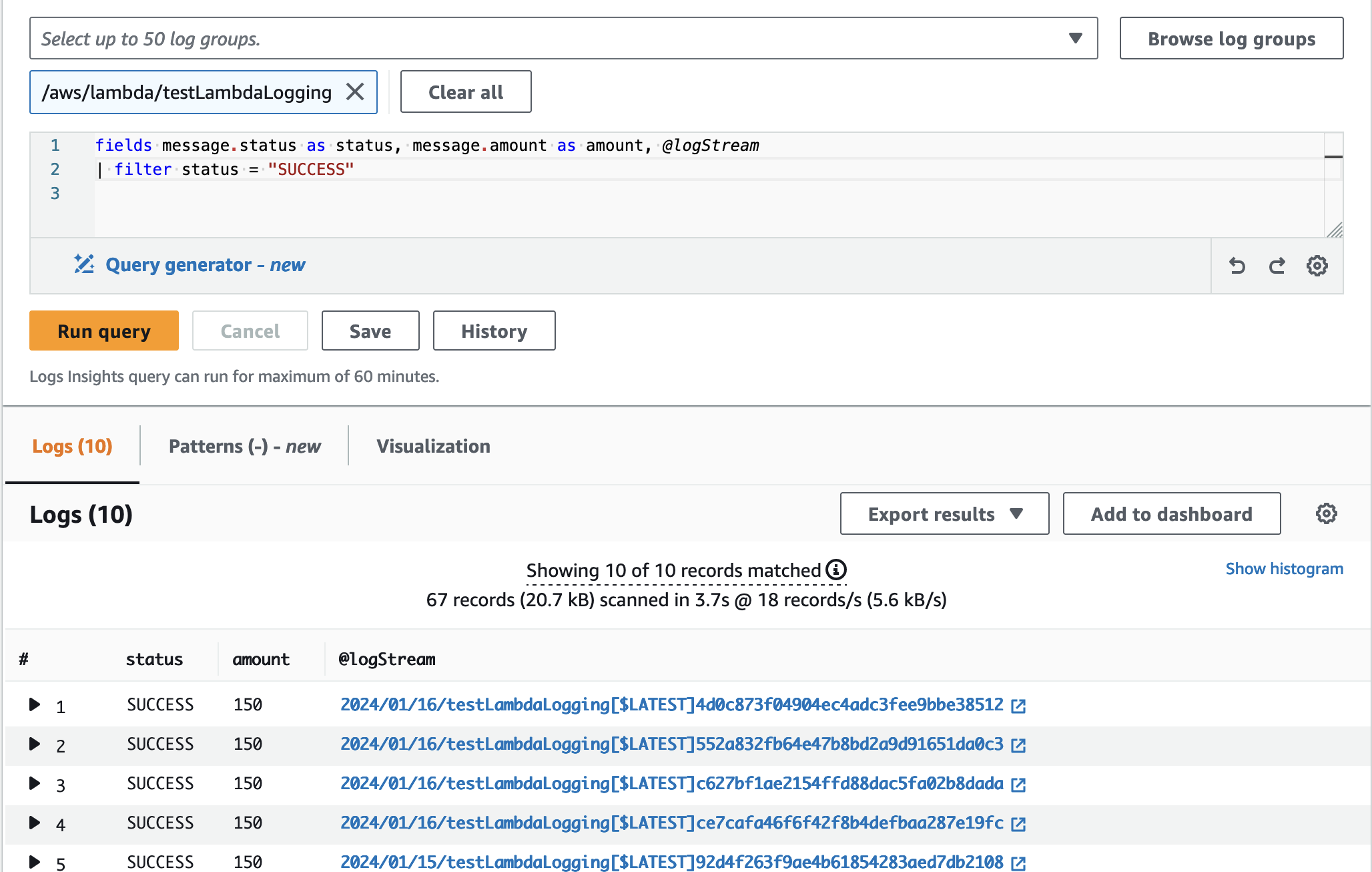Switch to the Visualization tab
Screen dimensions: 1372x872
(433, 446)
